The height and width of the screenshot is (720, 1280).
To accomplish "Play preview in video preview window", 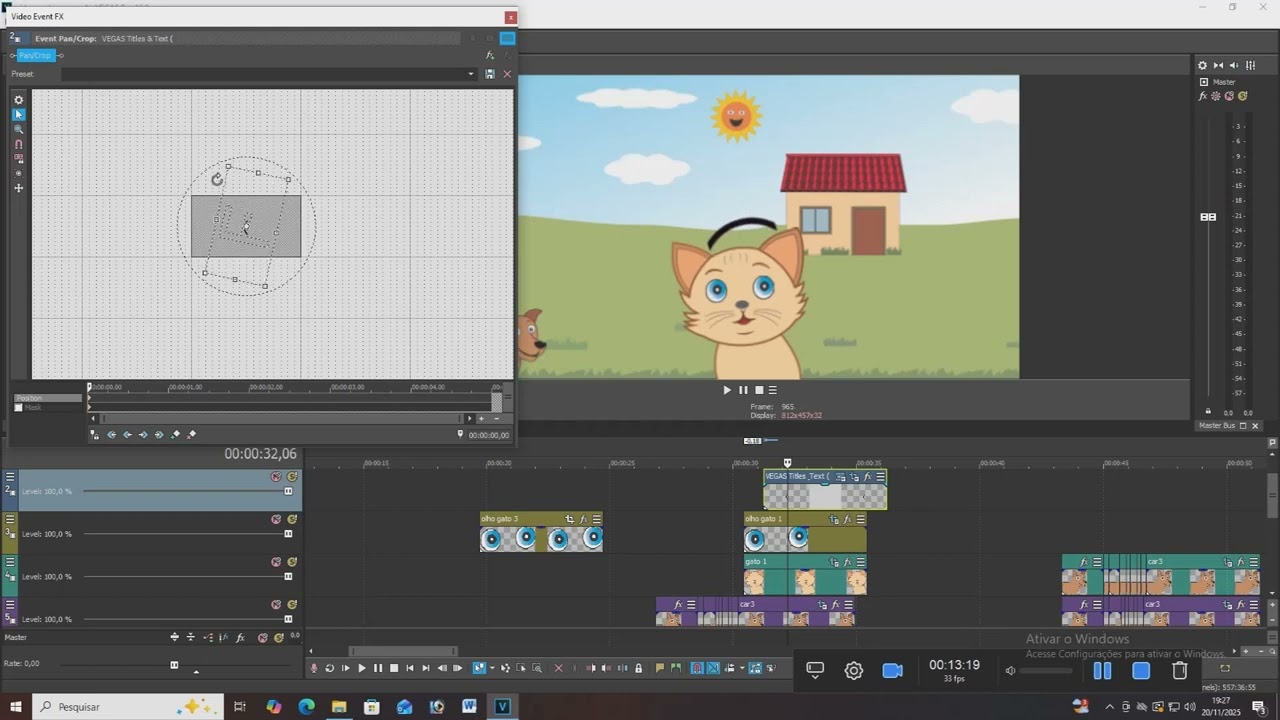I will click(x=727, y=390).
